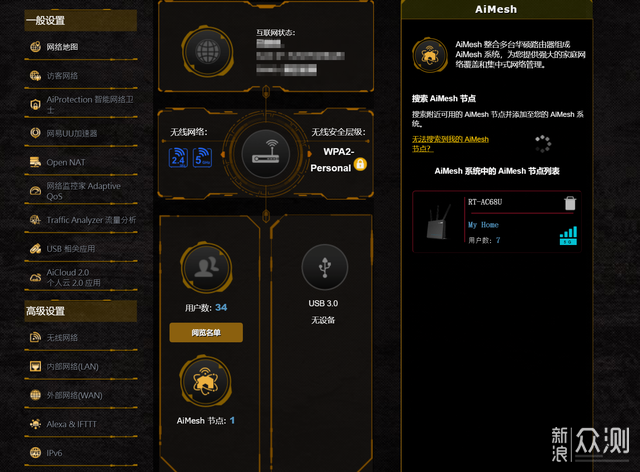
Task: Open the USB 3.0 device icon
Action: coord(325,267)
